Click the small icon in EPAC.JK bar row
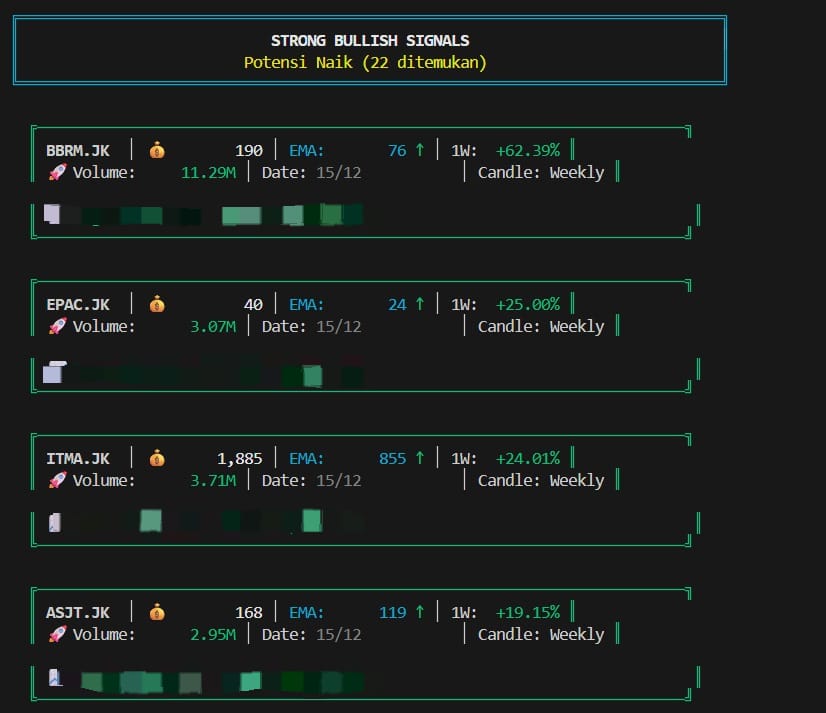Screen dimensions: 826x713 click(x=54, y=372)
